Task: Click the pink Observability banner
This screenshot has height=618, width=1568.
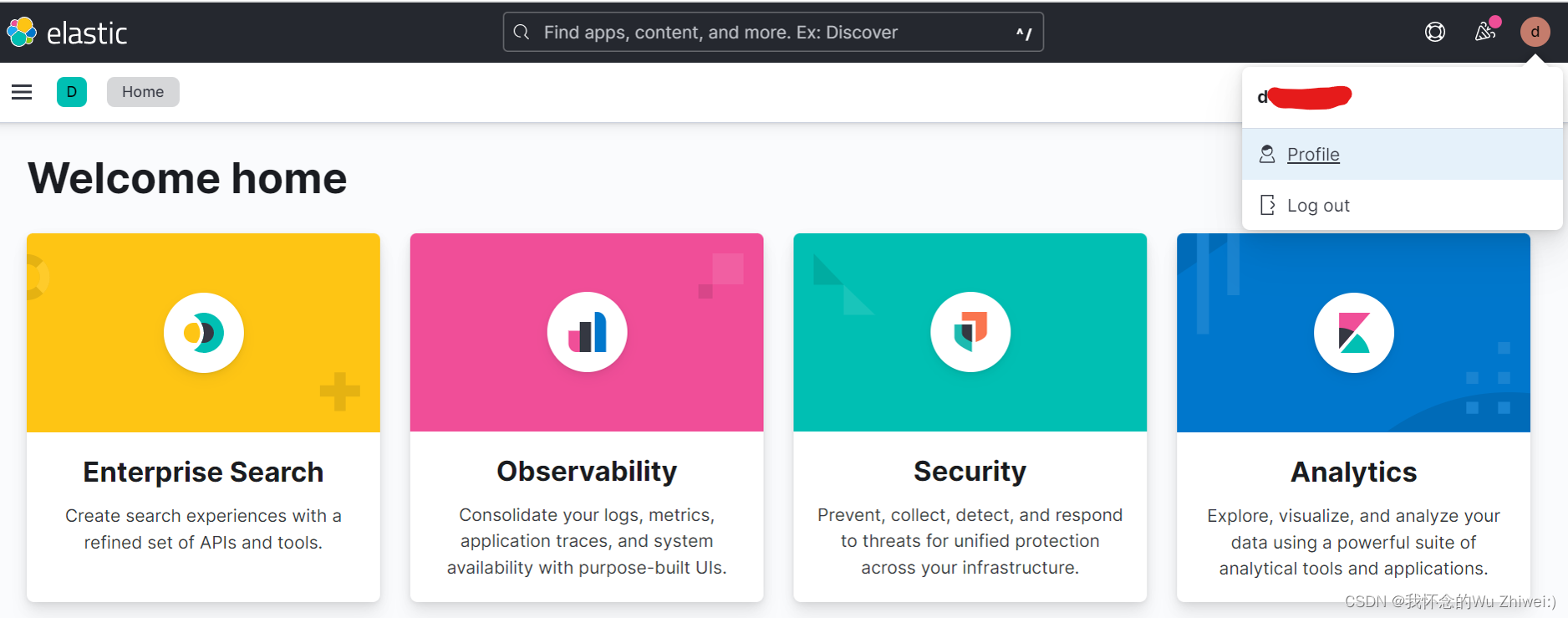Action: pyautogui.click(x=587, y=332)
